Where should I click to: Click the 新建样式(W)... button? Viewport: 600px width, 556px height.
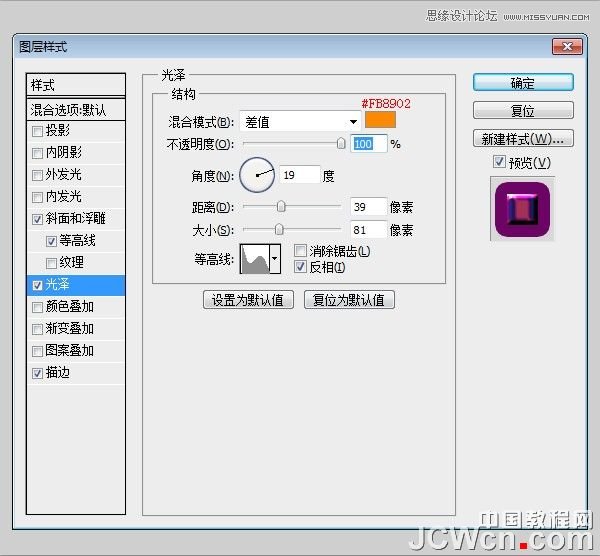click(523, 139)
